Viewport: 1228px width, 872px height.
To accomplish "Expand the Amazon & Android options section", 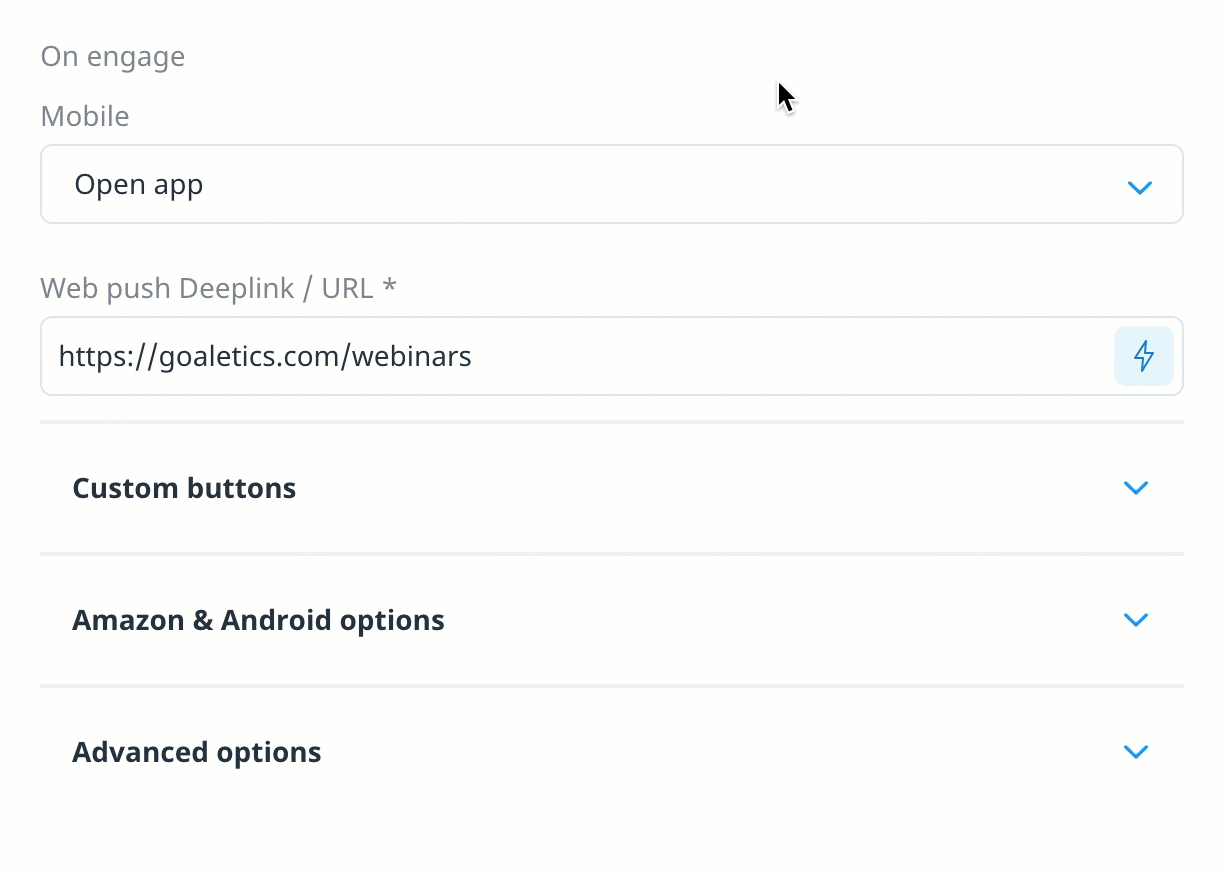I will pyautogui.click(x=612, y=620).
